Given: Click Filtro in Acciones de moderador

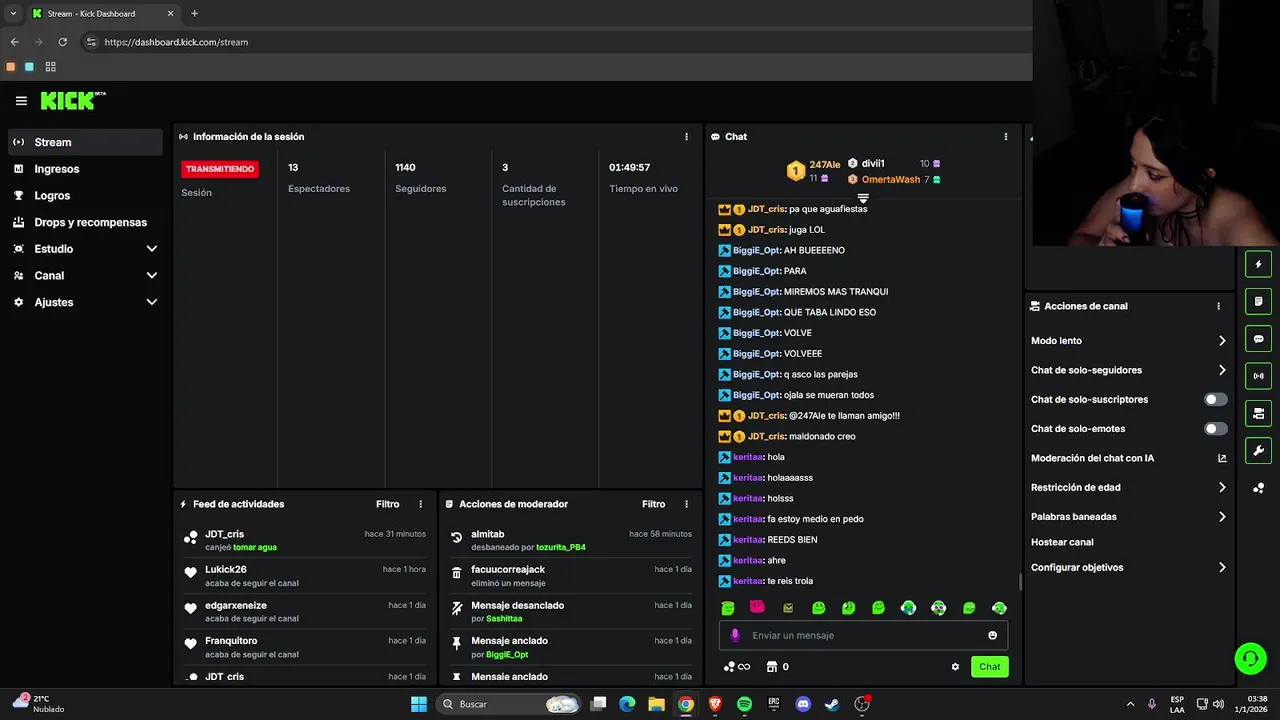Looking at the screenshot, I should click(x=653, y=504).
